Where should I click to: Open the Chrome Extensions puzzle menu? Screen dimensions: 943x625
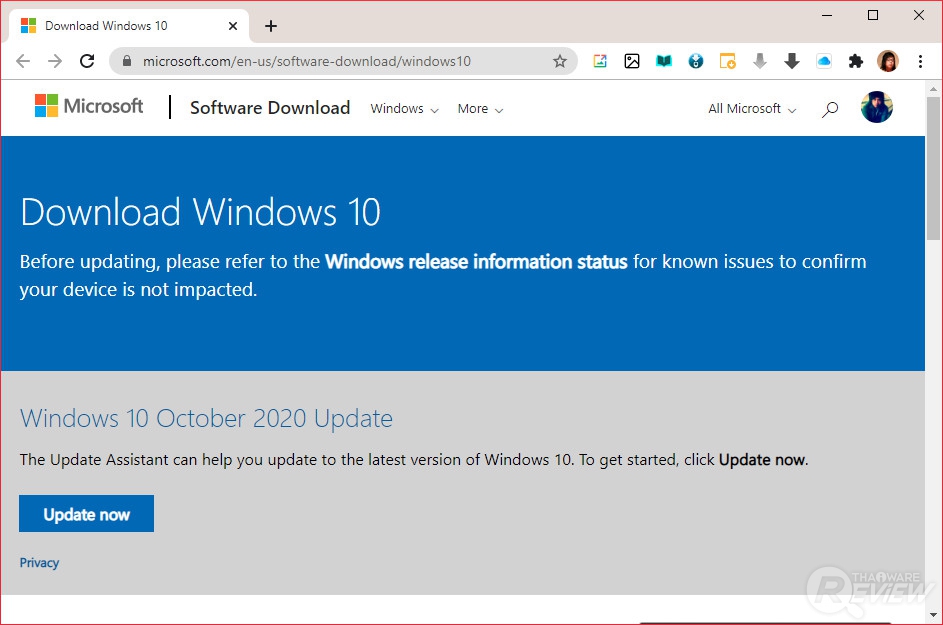855,61
